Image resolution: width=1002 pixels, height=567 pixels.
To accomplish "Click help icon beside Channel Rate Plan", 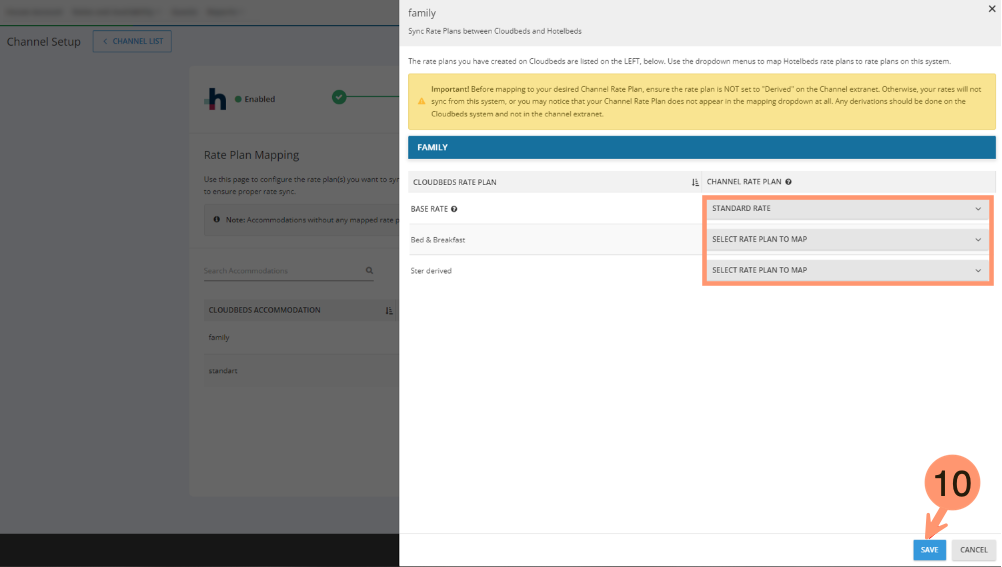I will (x=789, y=182).
